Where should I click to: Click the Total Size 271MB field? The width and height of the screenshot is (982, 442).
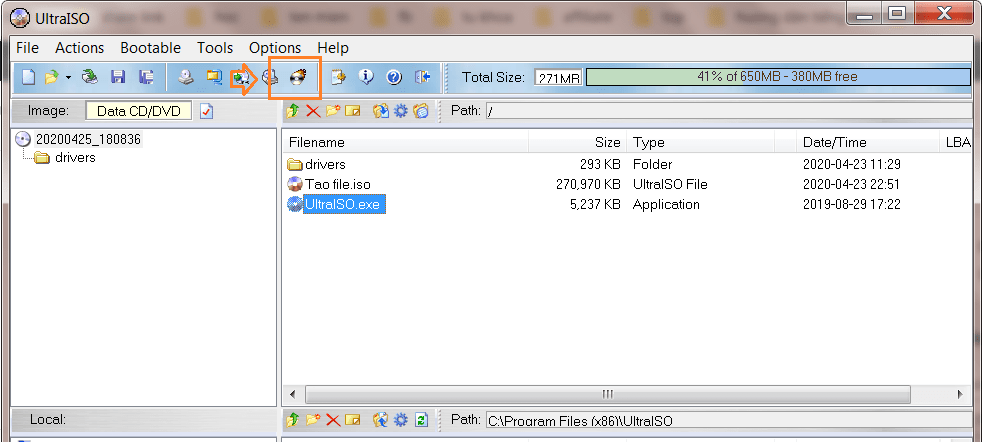pyautogui.click(x=558, y=78)
